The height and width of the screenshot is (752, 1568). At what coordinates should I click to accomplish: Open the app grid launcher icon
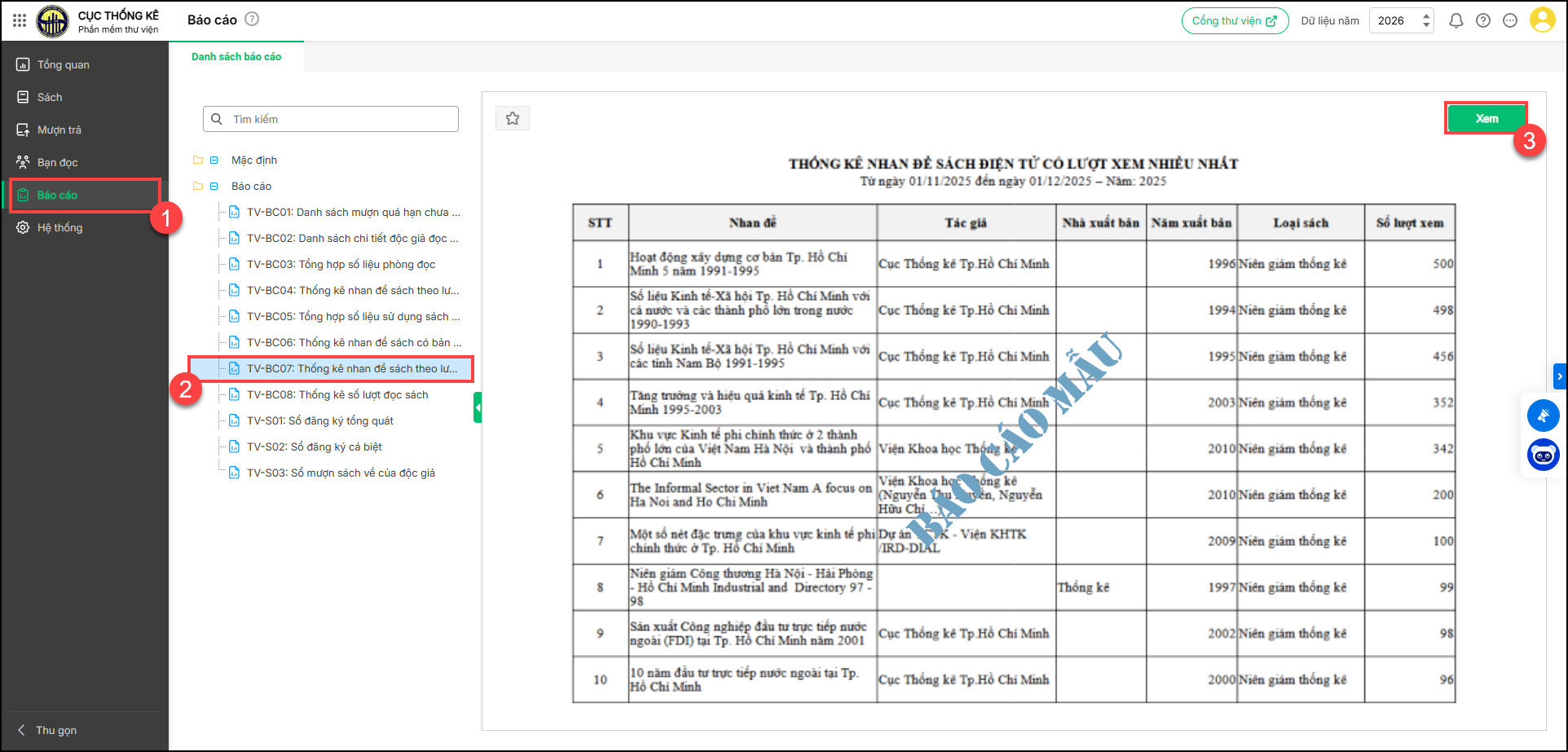point(20,20)
